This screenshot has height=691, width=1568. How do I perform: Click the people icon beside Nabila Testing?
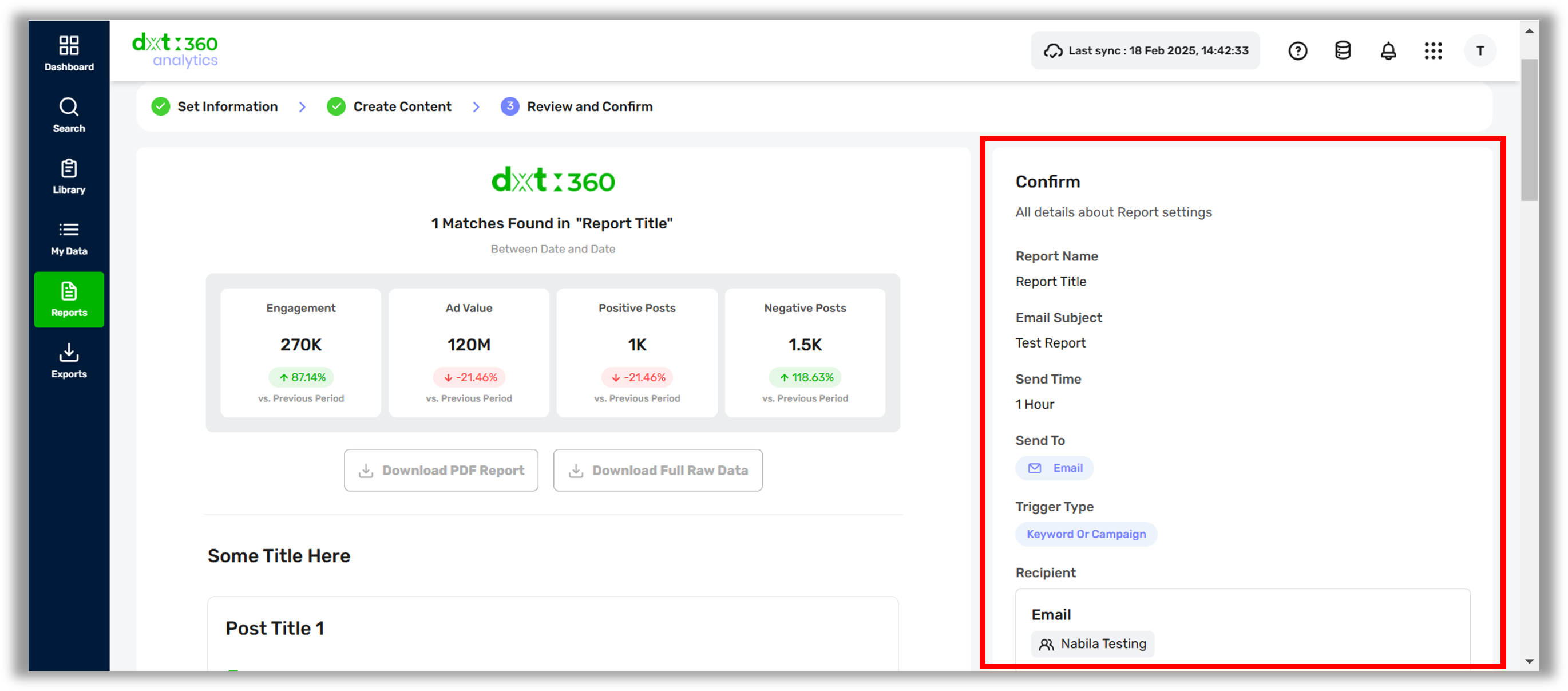click(1046, 644)
